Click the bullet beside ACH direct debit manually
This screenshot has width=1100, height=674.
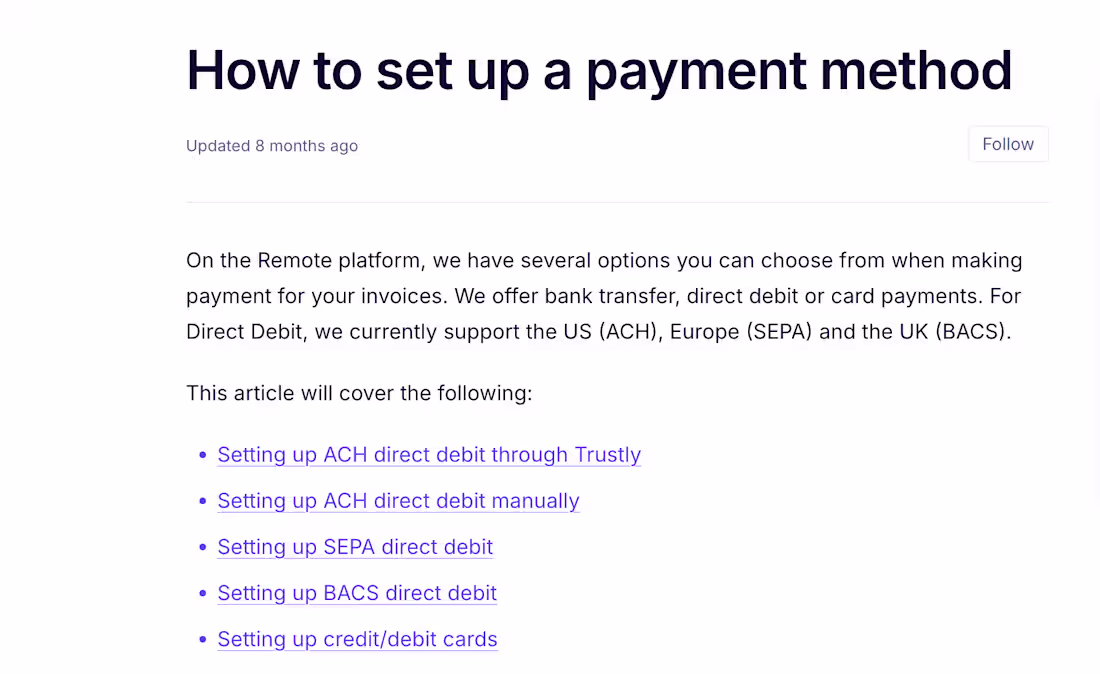coord(203,501)
